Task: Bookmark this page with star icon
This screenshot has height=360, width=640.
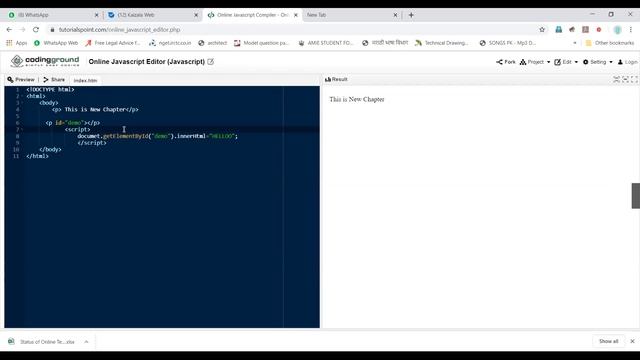Action: click(542, 29)
